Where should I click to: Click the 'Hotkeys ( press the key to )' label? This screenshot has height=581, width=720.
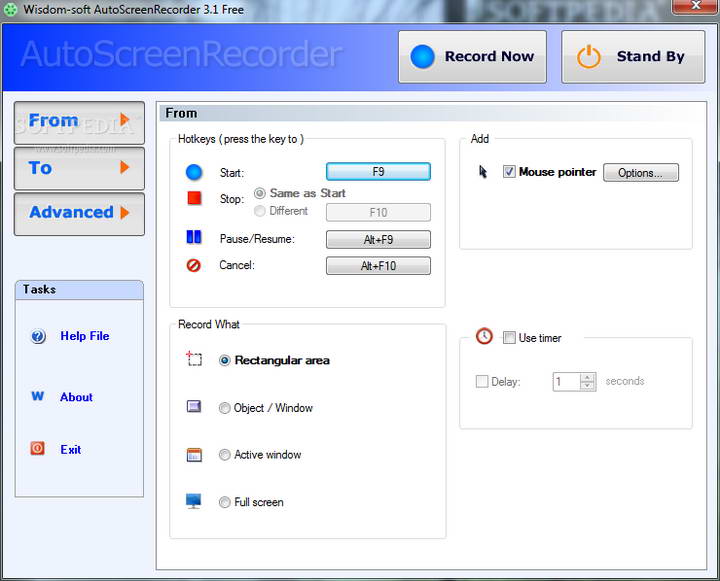pos(241,139)
